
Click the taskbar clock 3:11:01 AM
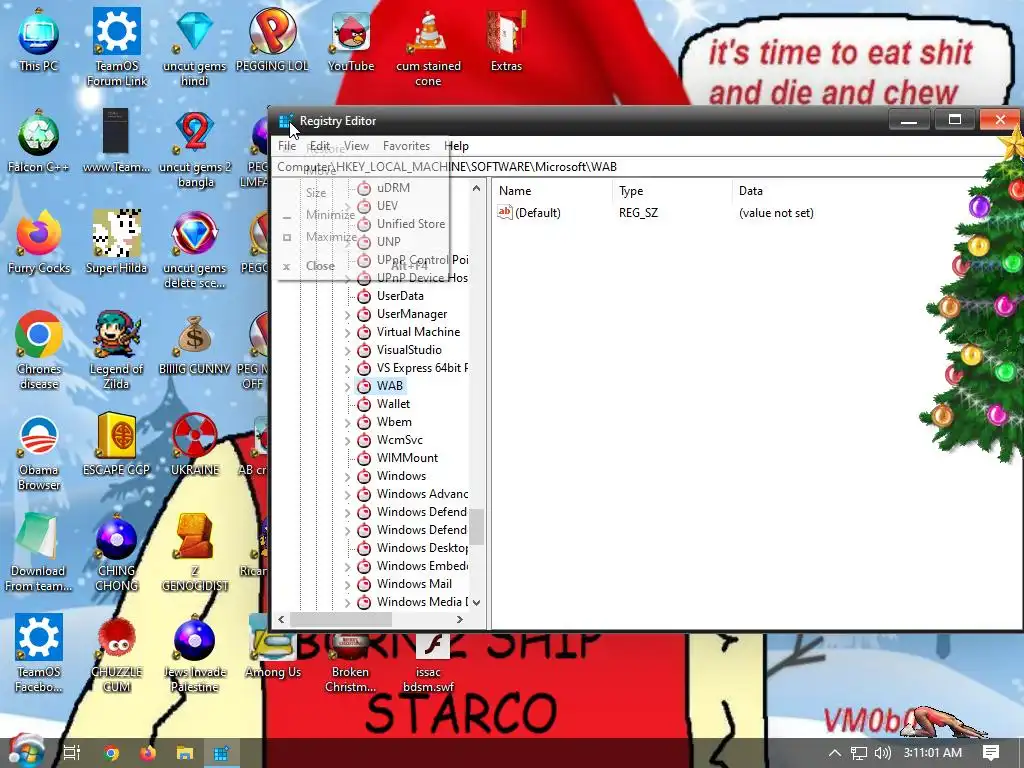pos(933,753)
